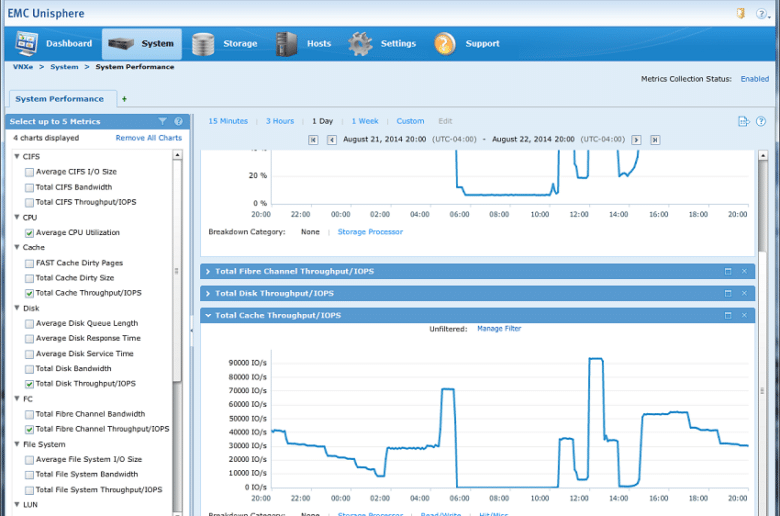This screenshot has height=516, width=780.
Task: Click the metrics filter funnel icon
Action: coord(163,121)
